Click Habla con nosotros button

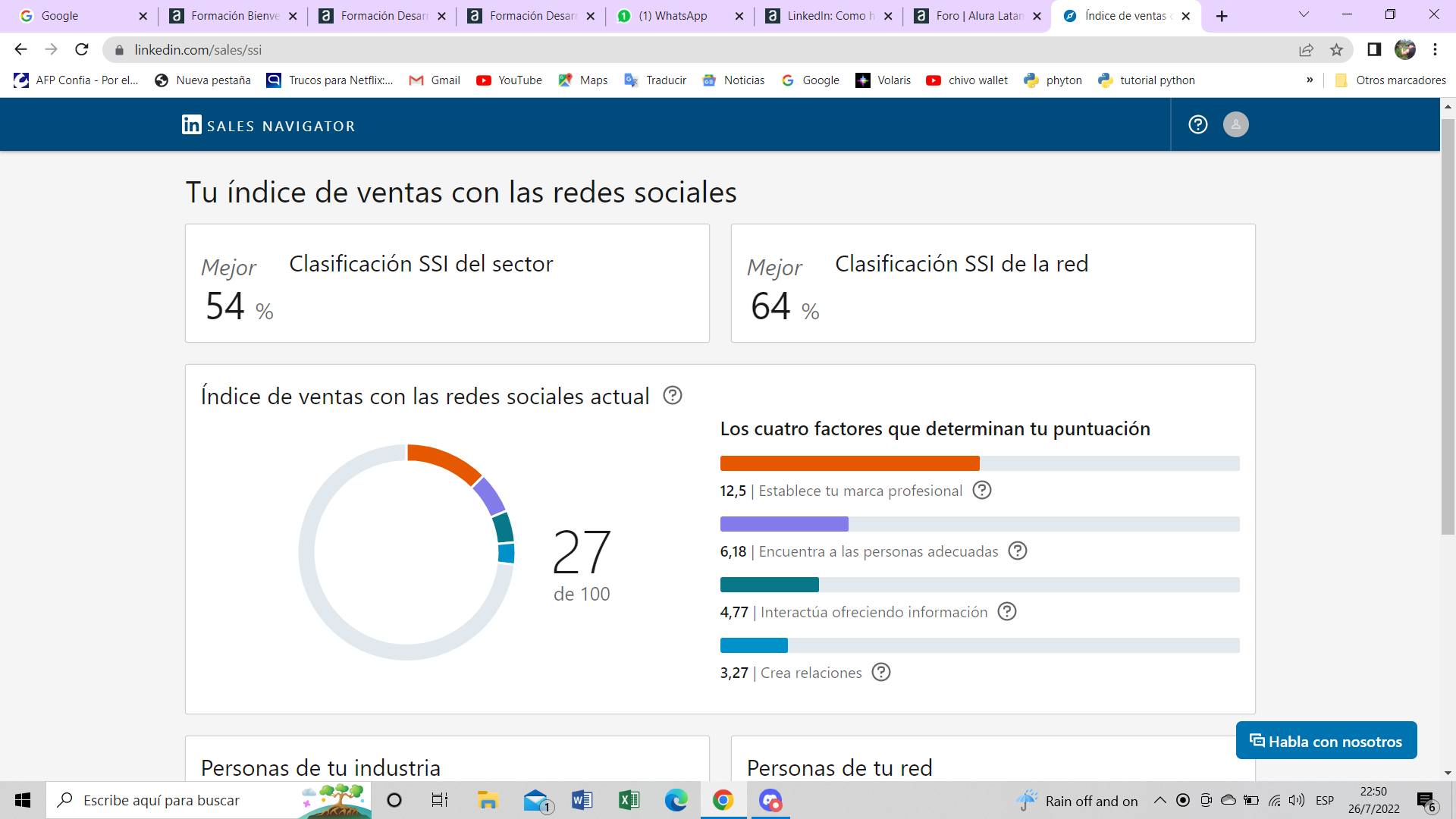(1324, 741)
